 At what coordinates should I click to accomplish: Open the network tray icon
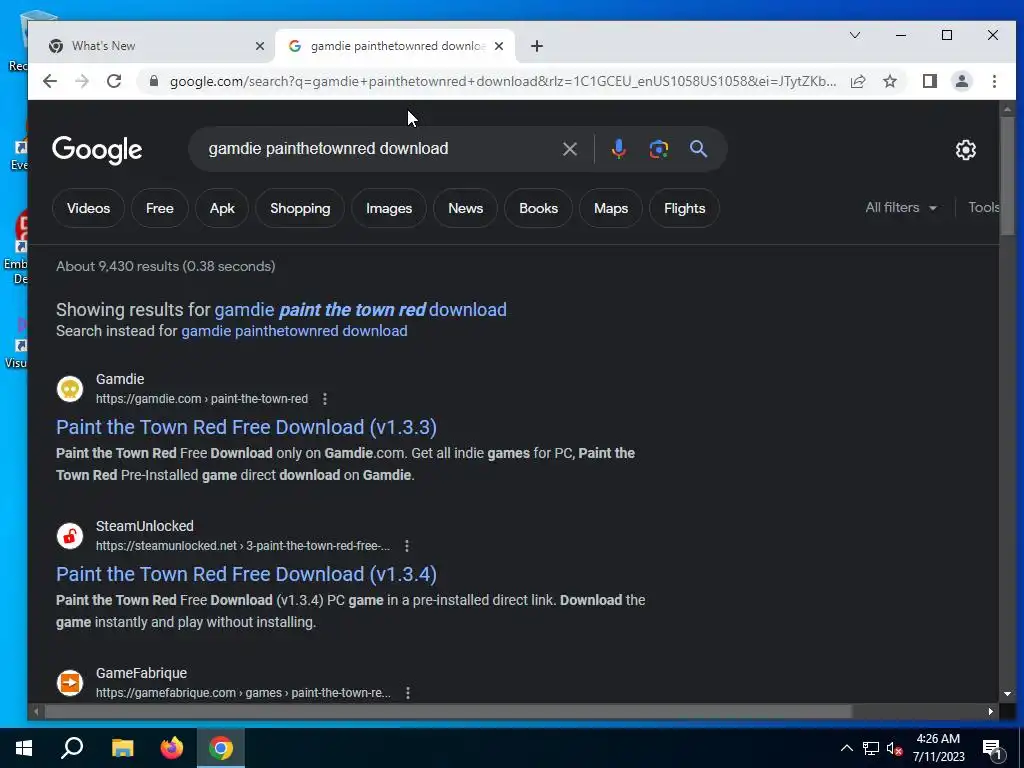871,748
